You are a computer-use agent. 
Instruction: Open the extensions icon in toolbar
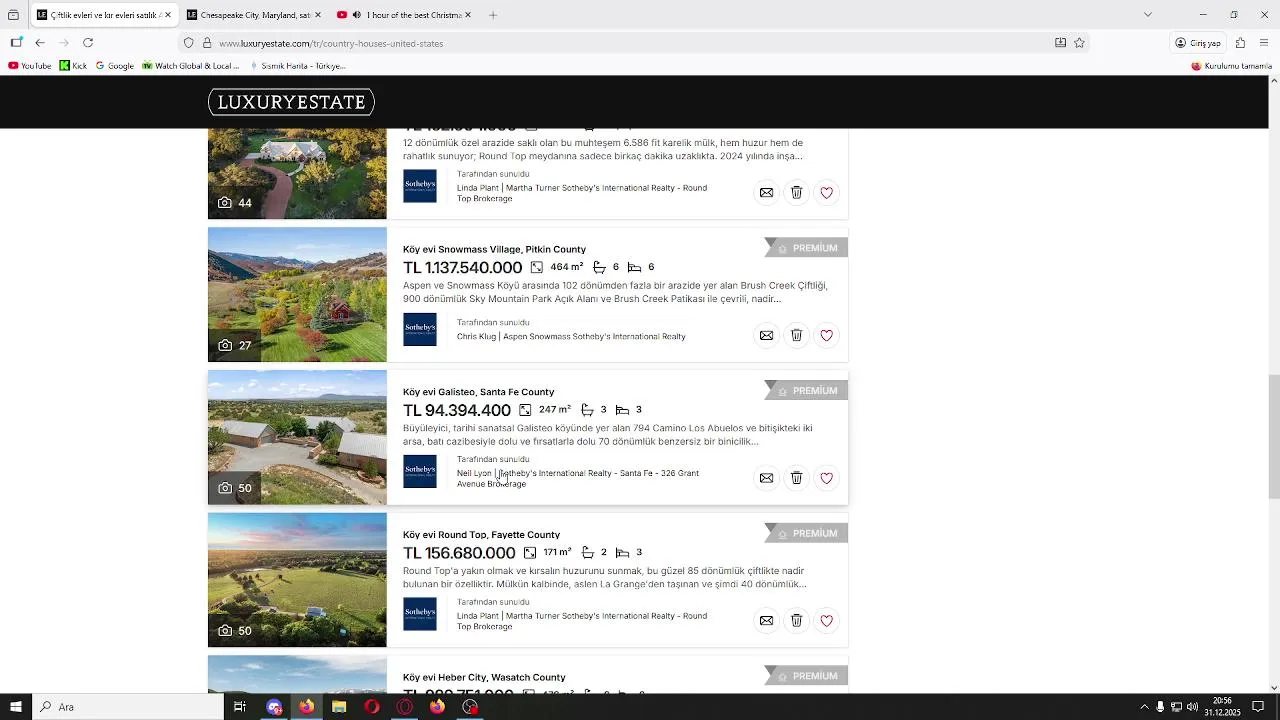coord(1240,43)
